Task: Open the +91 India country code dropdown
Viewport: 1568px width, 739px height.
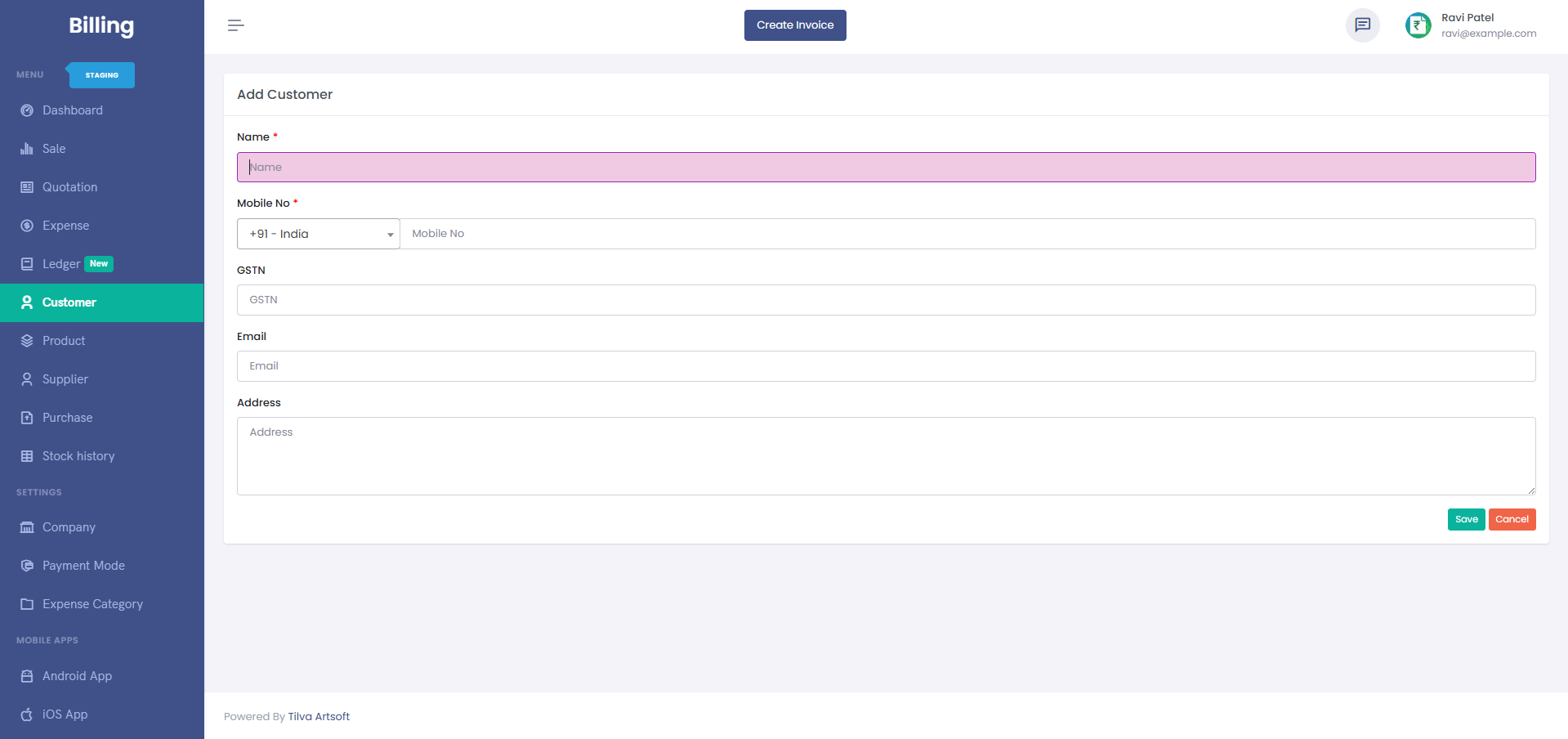Action: [x=318, y=234]
